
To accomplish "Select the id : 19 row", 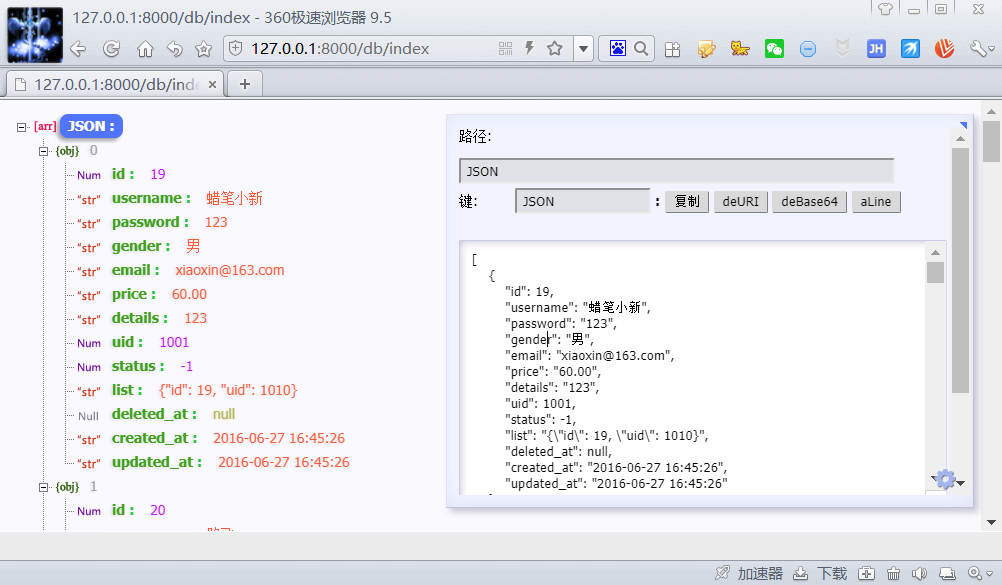I will click(121, 174).
